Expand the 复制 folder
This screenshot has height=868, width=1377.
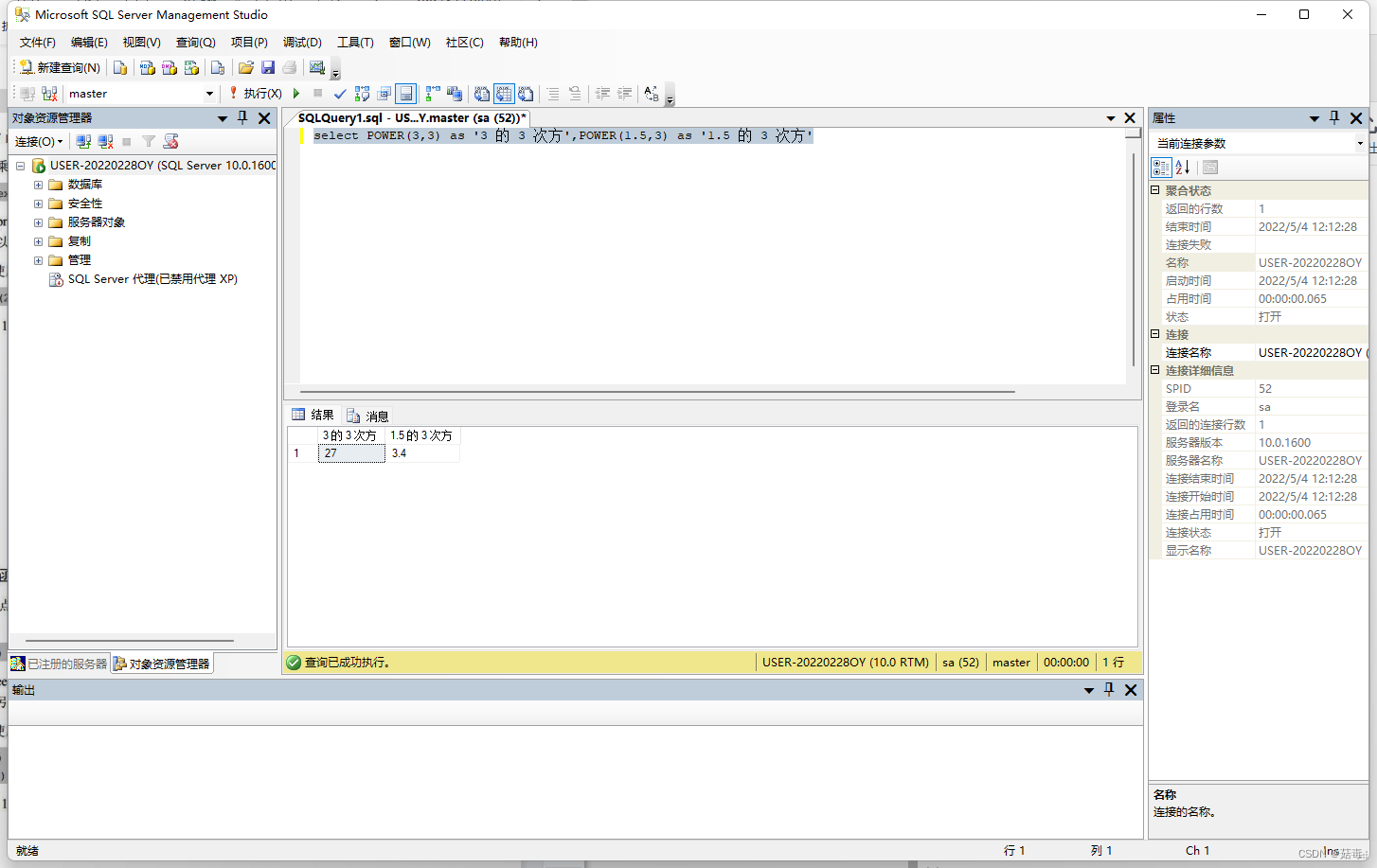(38, 241)
